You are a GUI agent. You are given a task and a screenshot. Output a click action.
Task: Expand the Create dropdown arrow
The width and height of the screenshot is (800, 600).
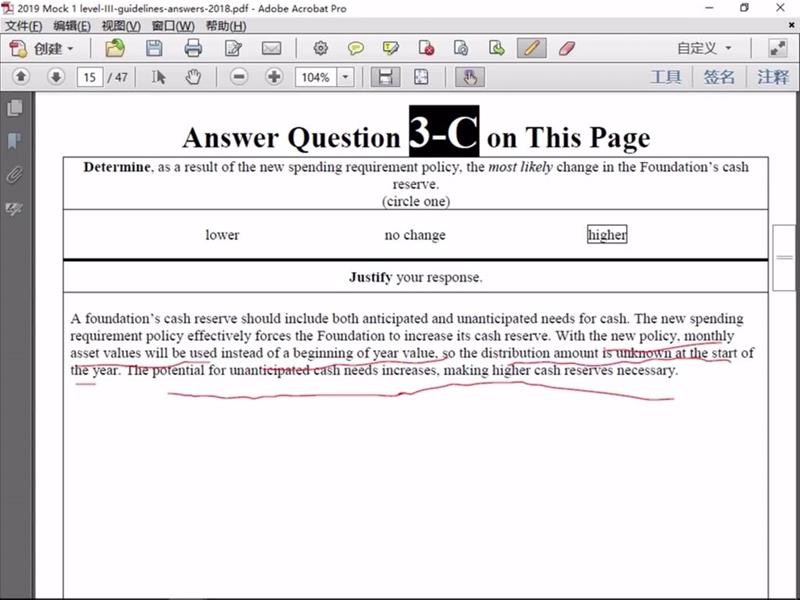click(70, 49)
